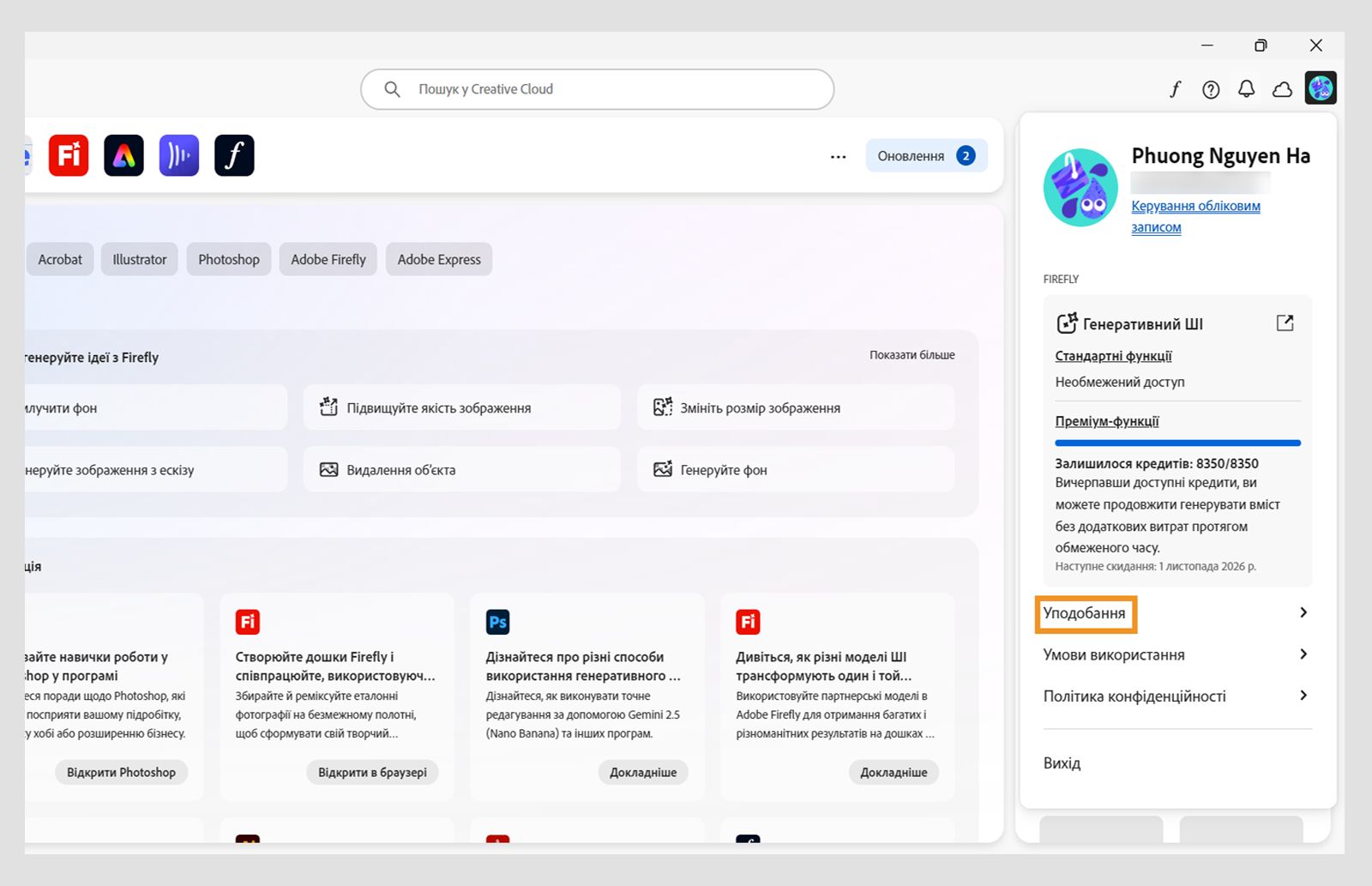Select the Adobe Firefly filter chip
This screenshot has width=1372, height=886.
pyautogui.click(x=328, y=259)
